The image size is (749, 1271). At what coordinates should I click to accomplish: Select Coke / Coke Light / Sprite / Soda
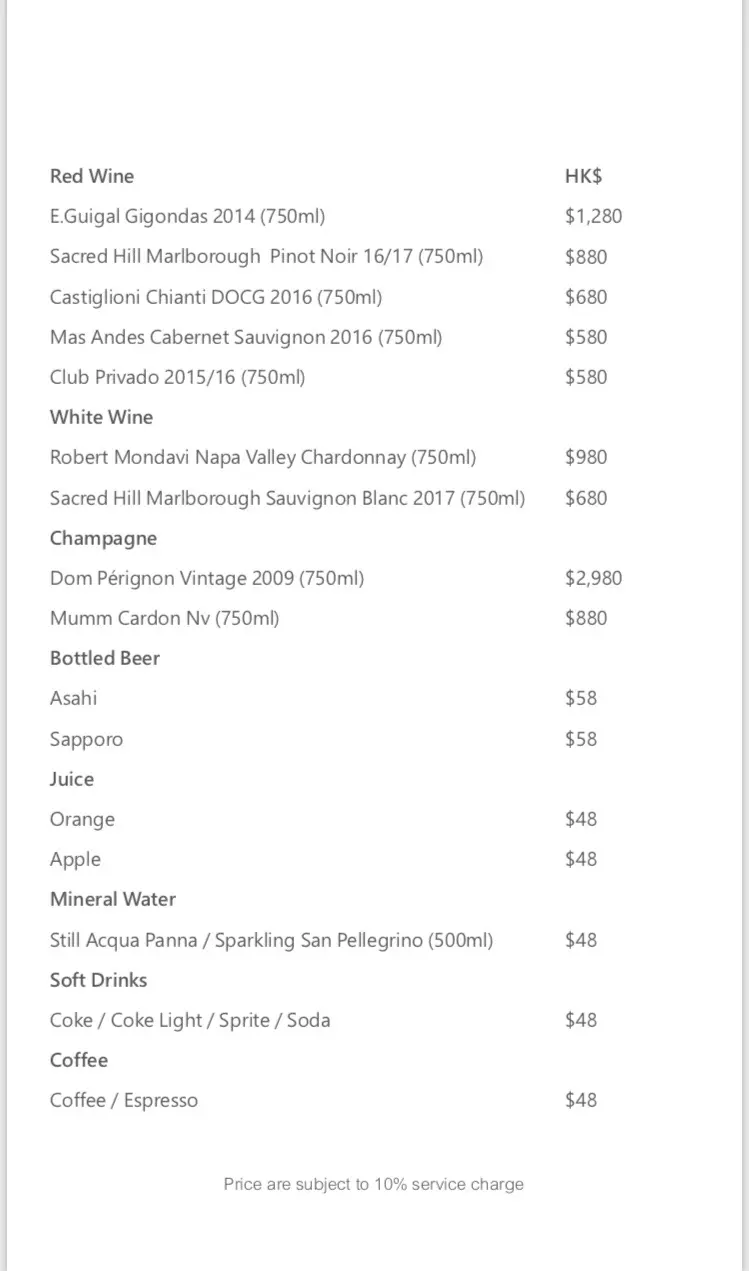coord(190,1020)
